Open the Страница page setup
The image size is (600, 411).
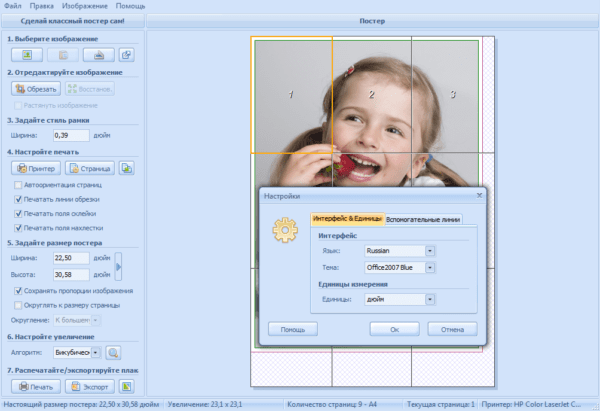point(88,168)
